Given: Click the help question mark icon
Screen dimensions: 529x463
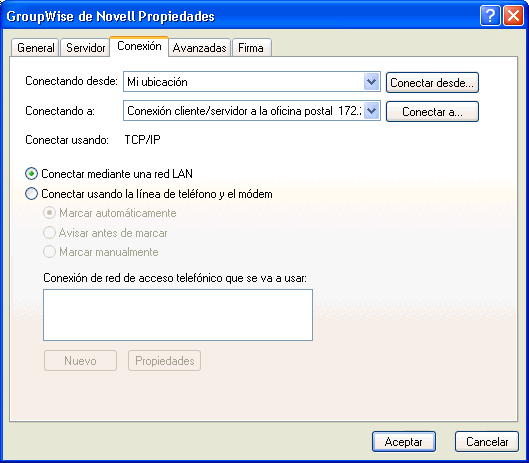Looking at the screenshot, I should point(490,16).
